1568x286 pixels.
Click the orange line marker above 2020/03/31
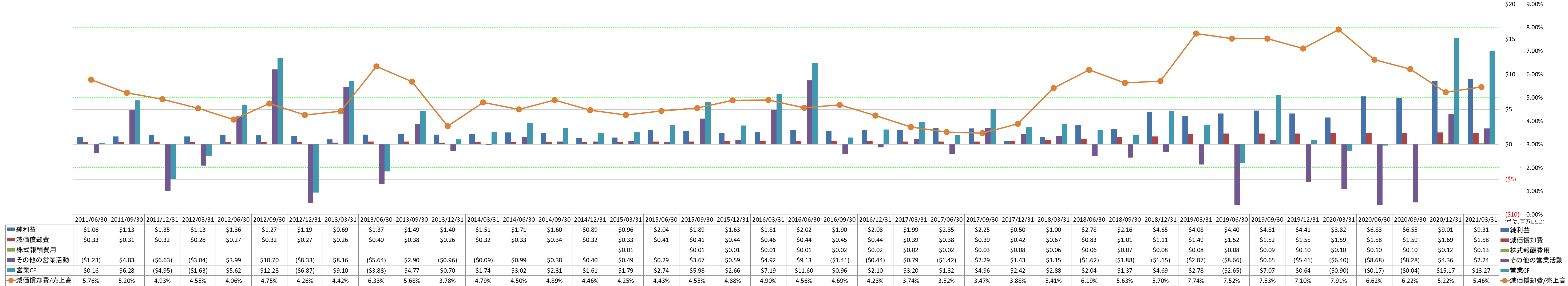[1339, 30]
